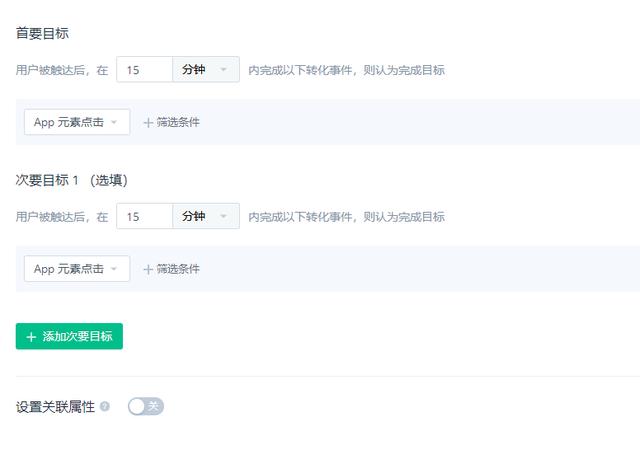Click the 筛选条件 link text under 首要目标
Screen dimensions: 640x464
click(178, 122)
